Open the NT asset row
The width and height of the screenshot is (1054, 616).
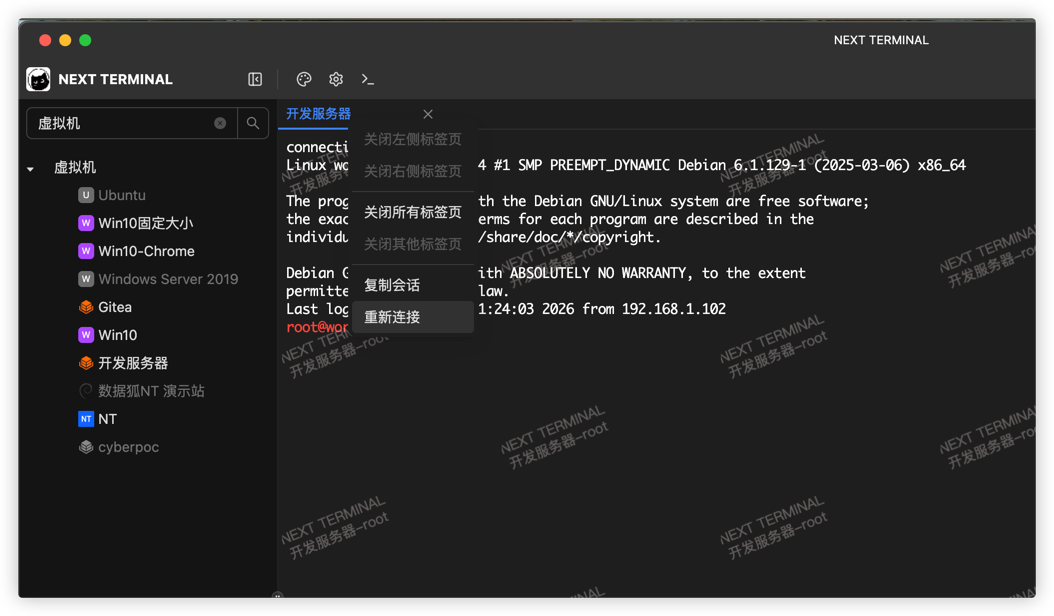pyautogui.click(x=108, y=419)
